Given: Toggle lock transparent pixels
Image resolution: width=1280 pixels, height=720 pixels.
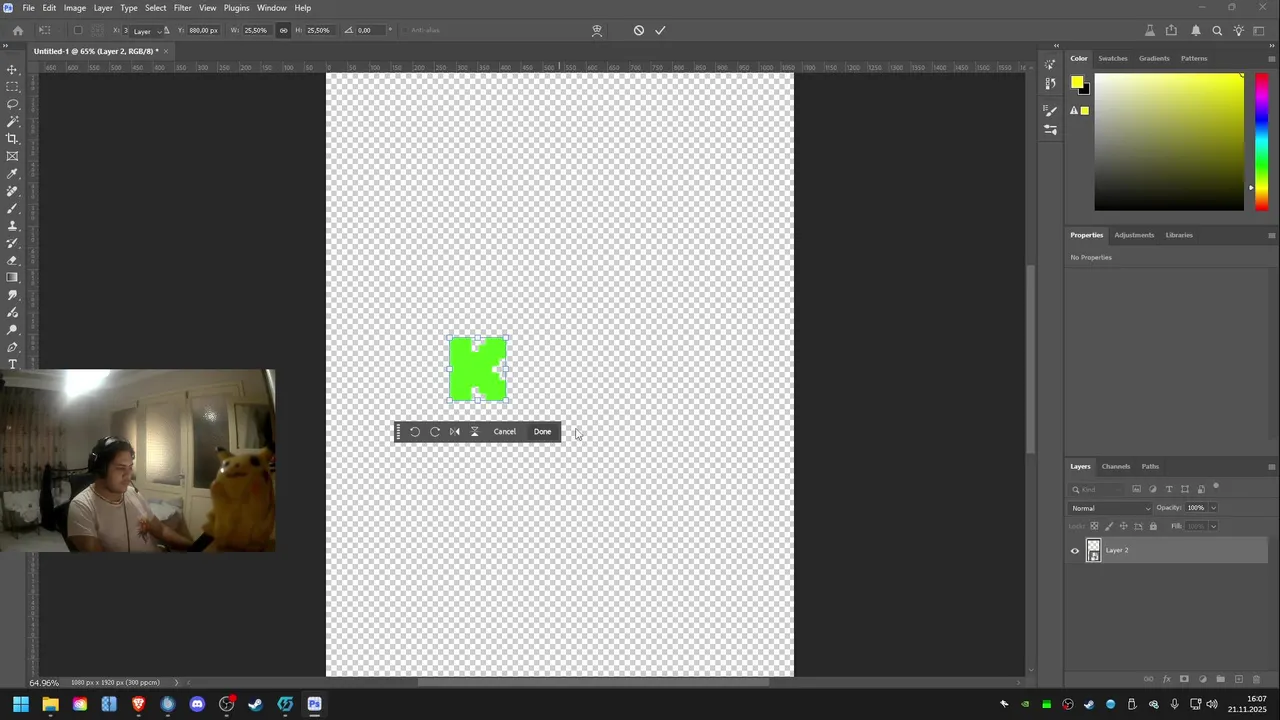Looking at the screenshot, I should (x=1094, y=526).
